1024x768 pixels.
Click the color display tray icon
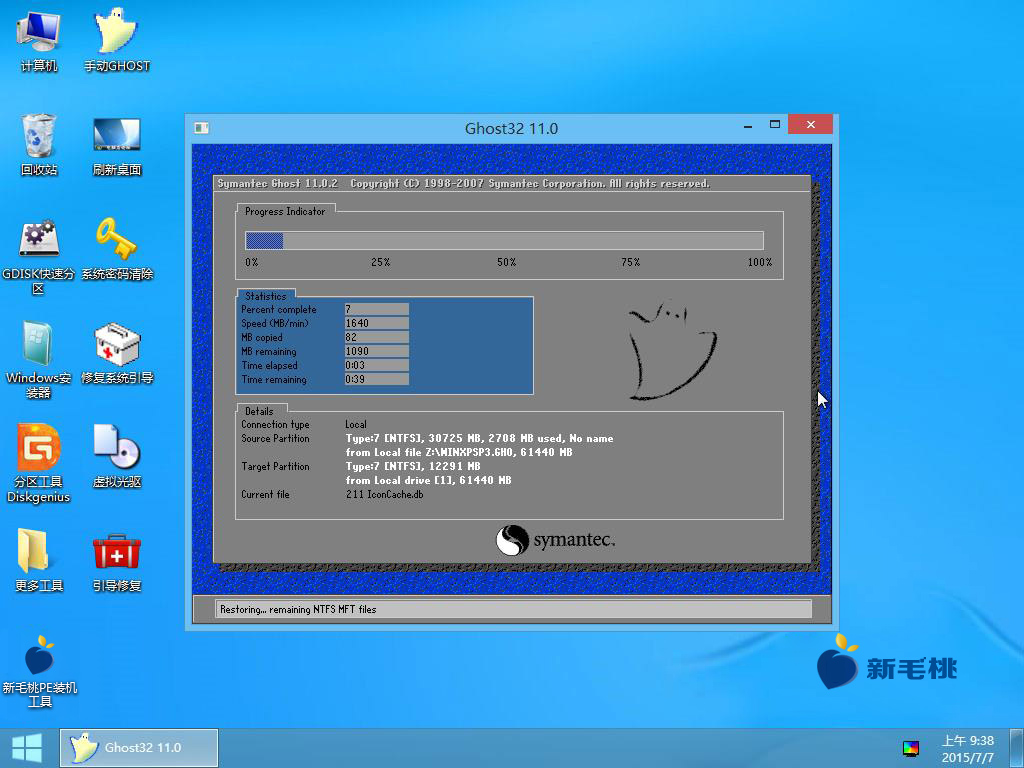(x=910, y=748)
